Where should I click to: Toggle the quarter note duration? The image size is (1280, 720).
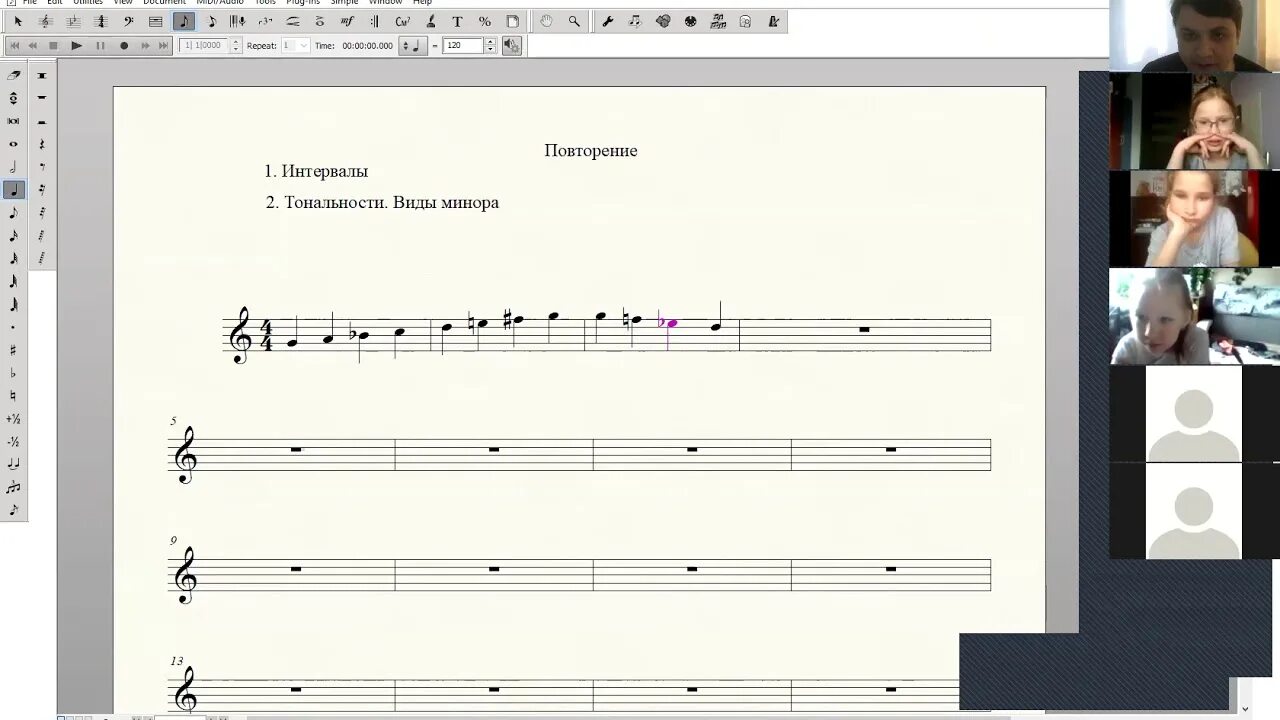click(13, 190)
